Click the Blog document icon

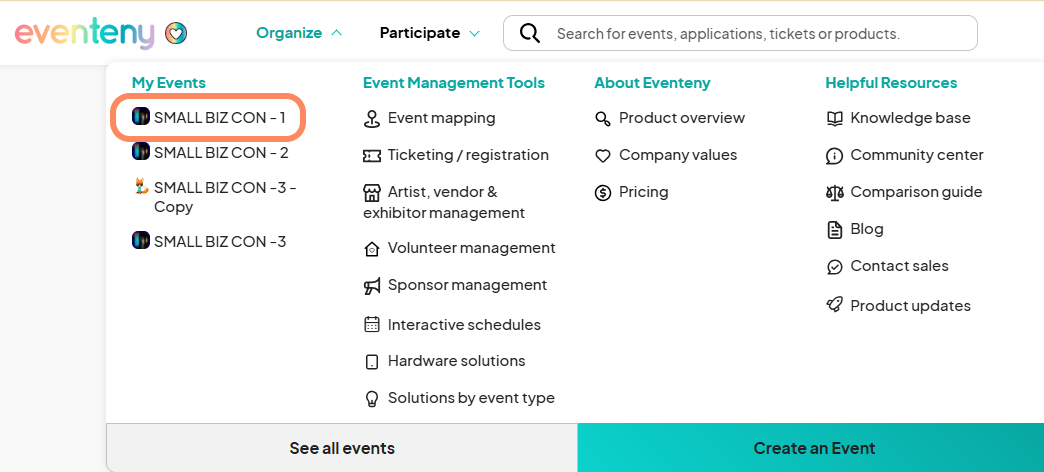(x=834, y=230)
